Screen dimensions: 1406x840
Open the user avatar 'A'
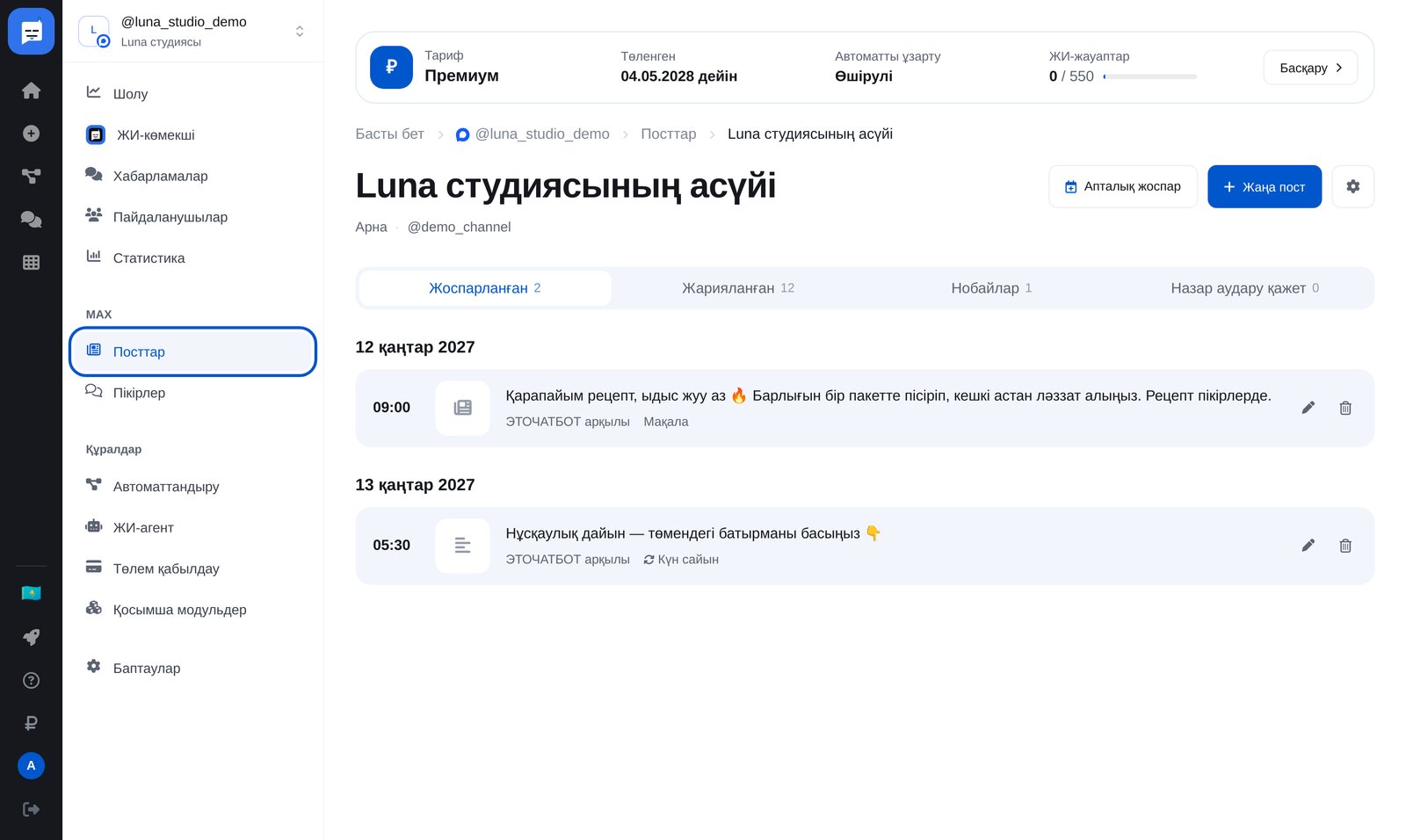(x=31, y=765)
